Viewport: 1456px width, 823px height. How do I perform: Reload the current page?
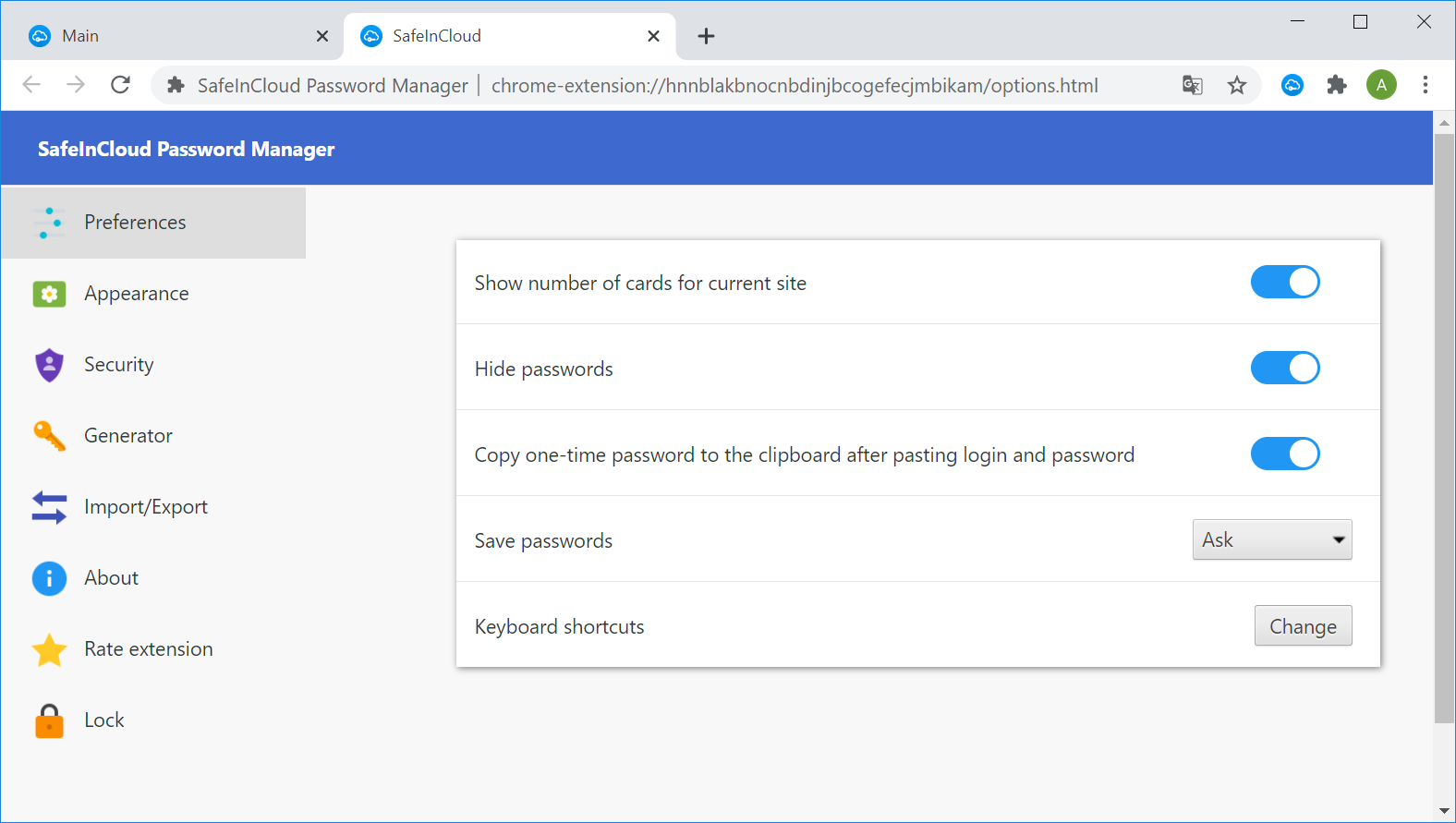coord(120,86)
